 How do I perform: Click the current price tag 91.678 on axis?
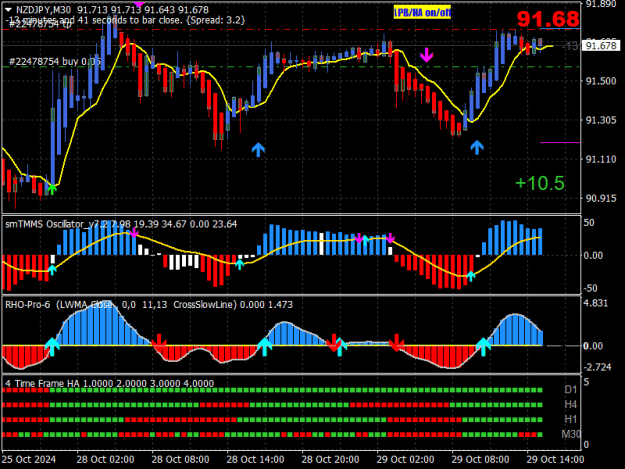click(601, 46)
